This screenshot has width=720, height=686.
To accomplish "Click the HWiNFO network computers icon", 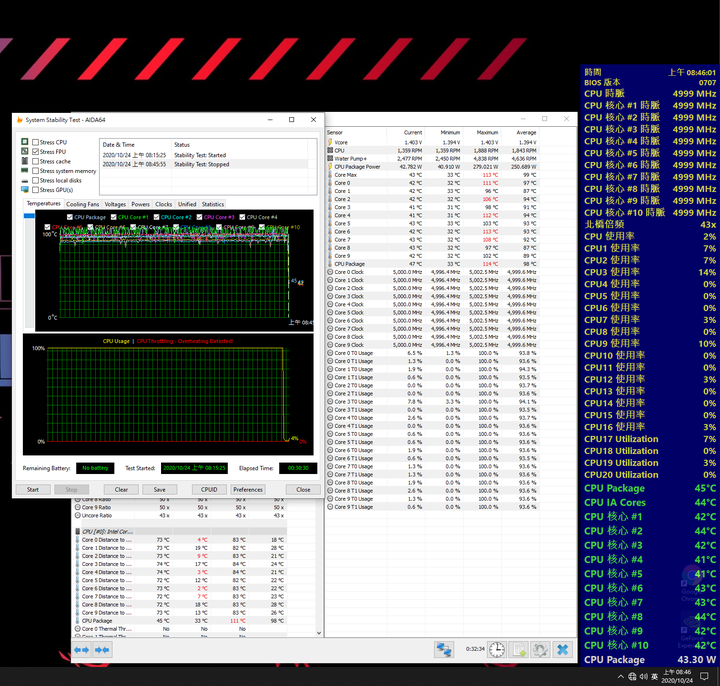I will pyautogui.click(x=444, y=649).
